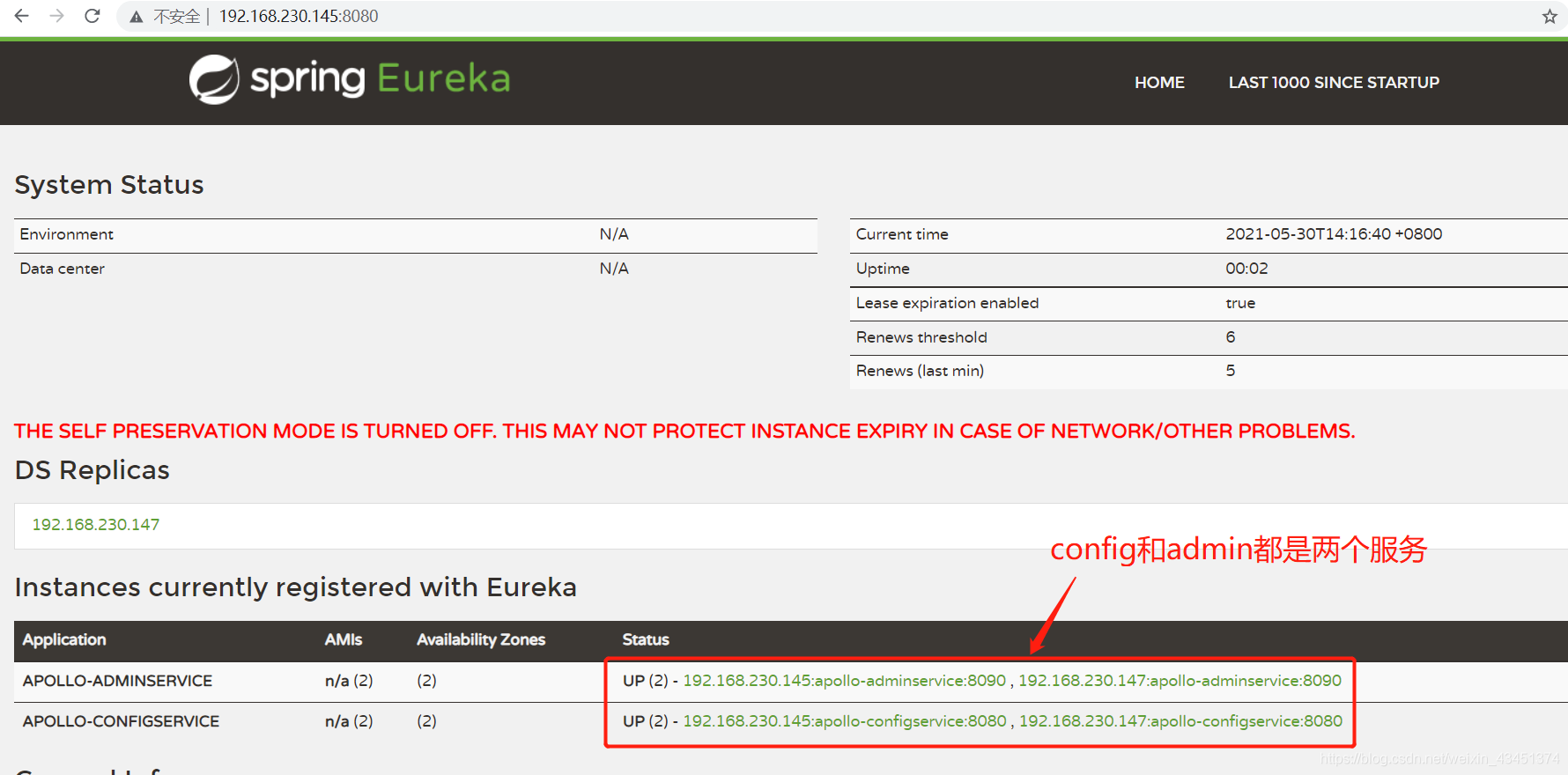Click the Renews threshold label
The width and height of the screenshot is (1568, 775).
(921, 337)
